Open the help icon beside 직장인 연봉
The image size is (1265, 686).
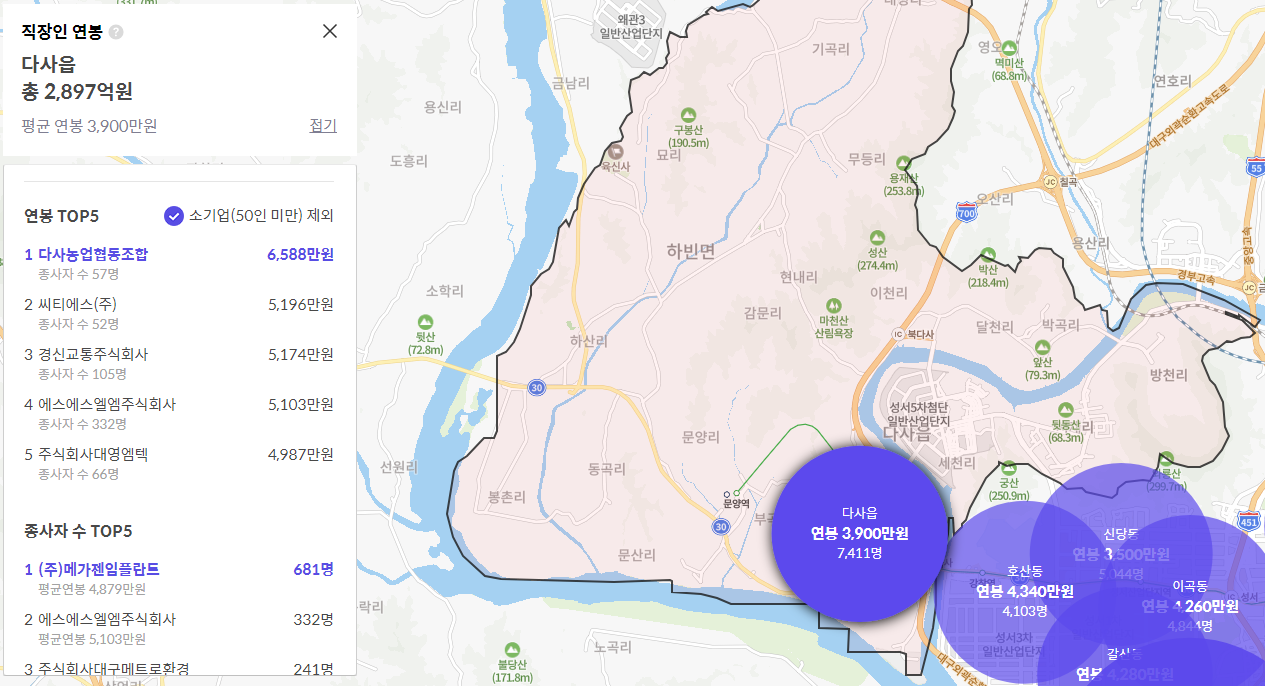point(117,32)
